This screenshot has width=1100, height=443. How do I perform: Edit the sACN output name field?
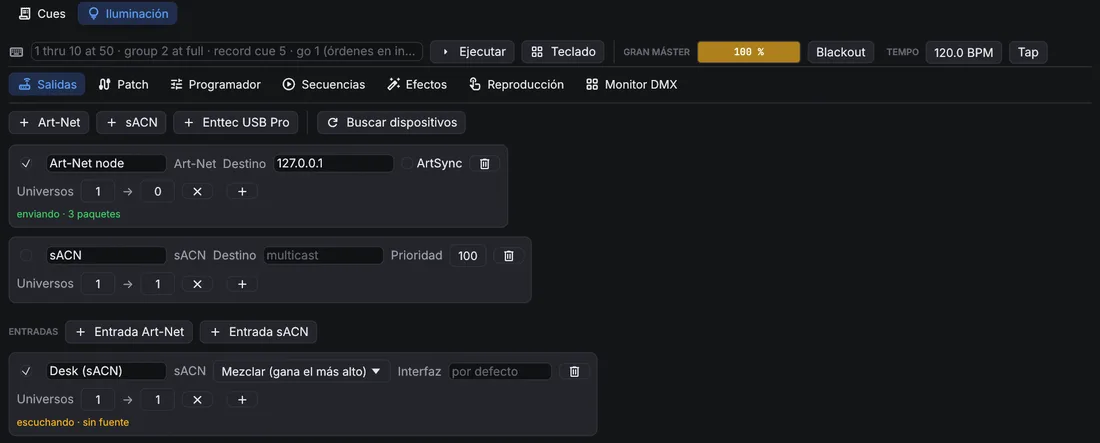tap(107, 256)
